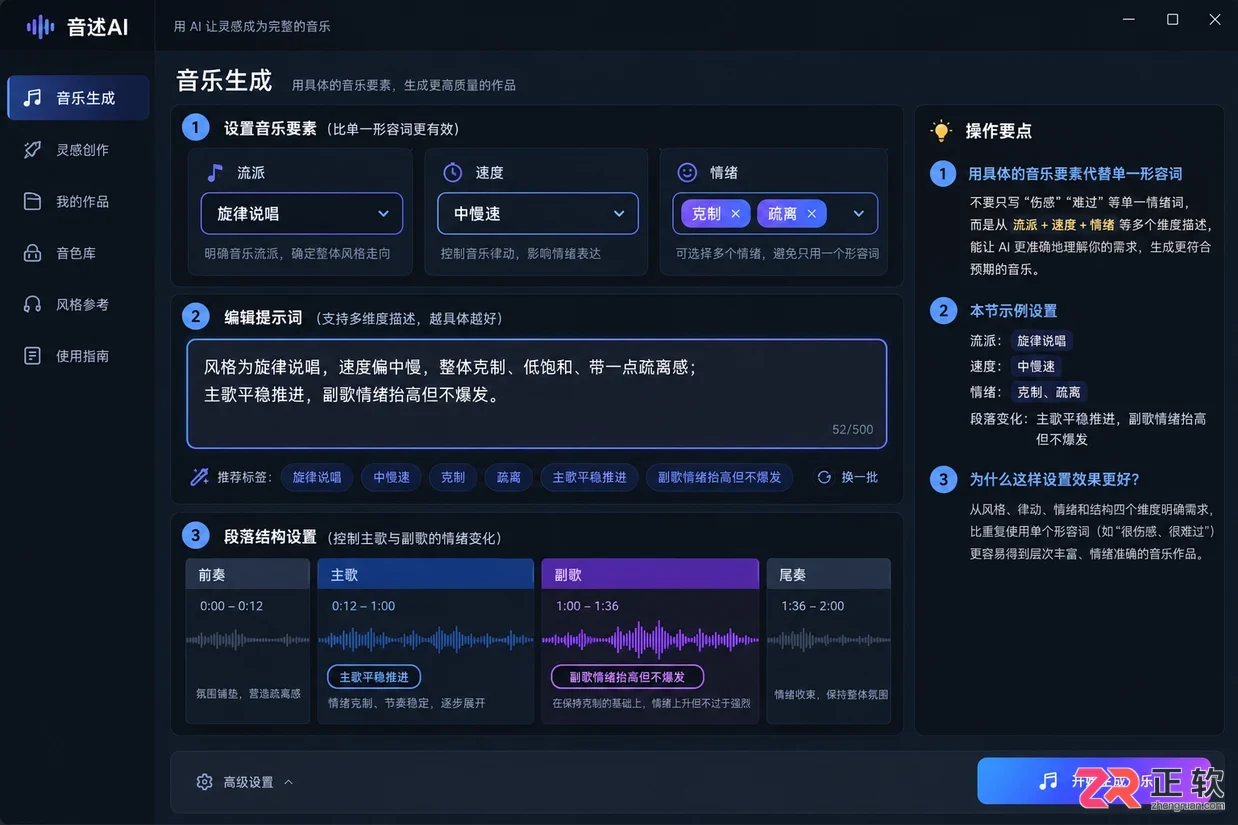Add the recommended tag 主歌平稳推进
This screenshot has height=825, width=1238.
tap(589, 477)
